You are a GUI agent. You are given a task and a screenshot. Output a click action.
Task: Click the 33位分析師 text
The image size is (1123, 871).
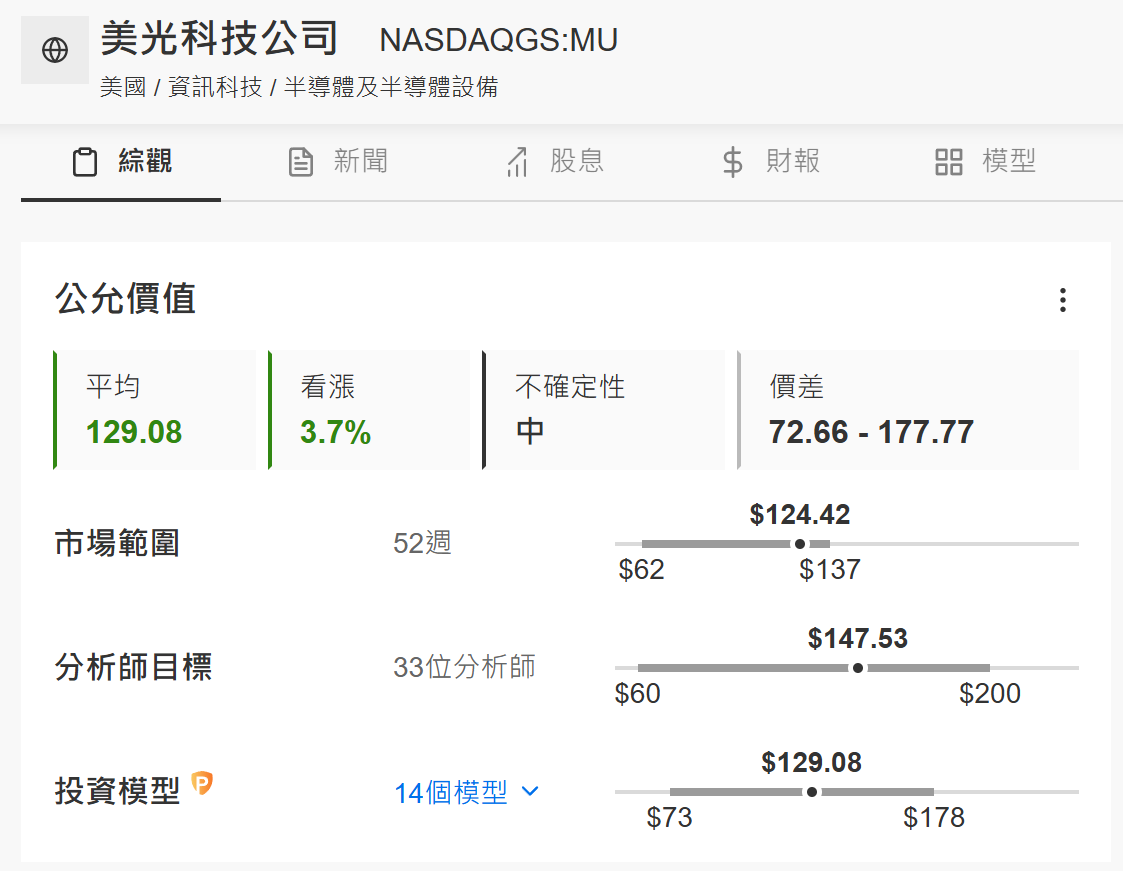[x=464, y=667]
